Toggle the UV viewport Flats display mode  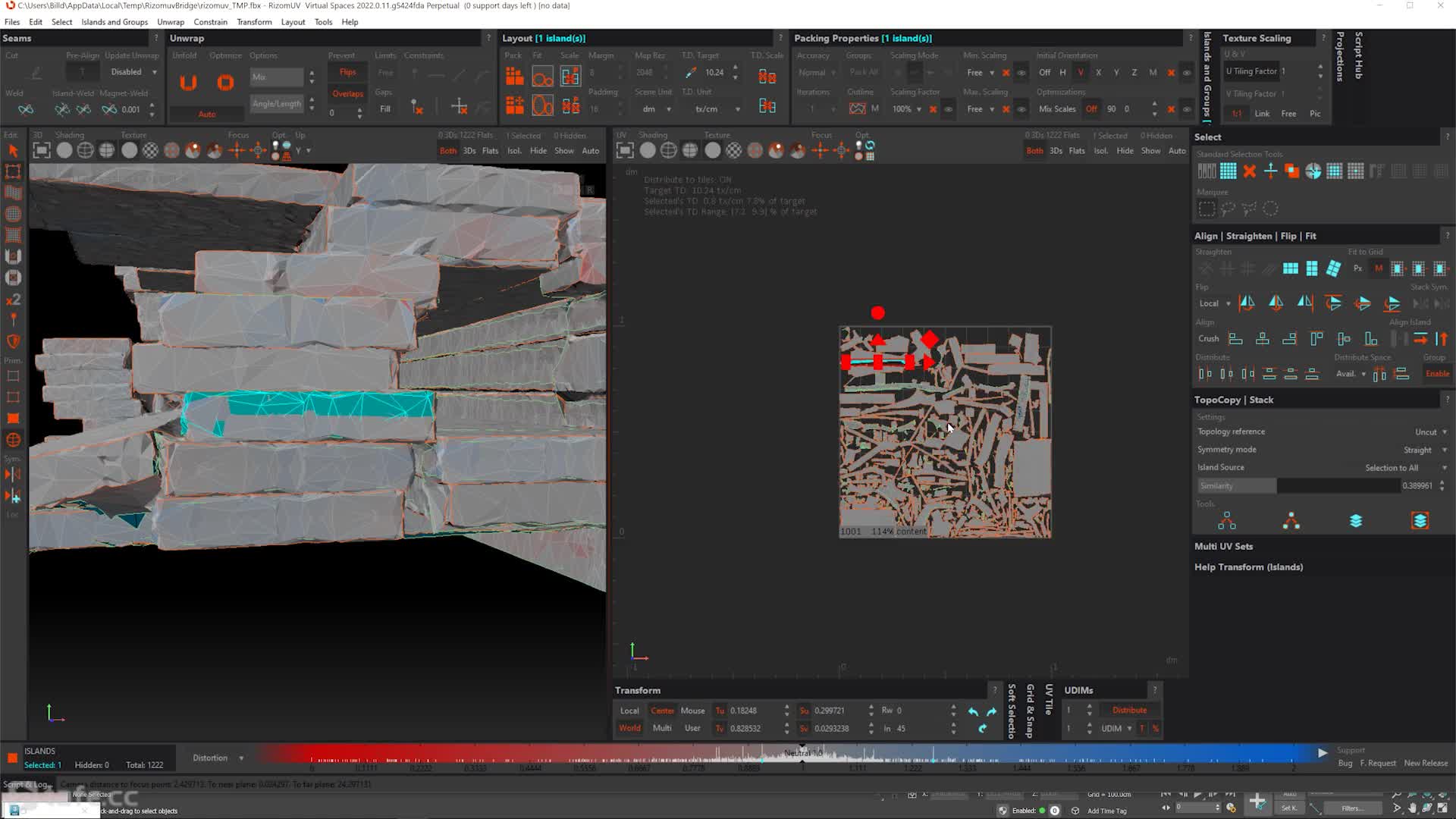(x=1077, y=151)
